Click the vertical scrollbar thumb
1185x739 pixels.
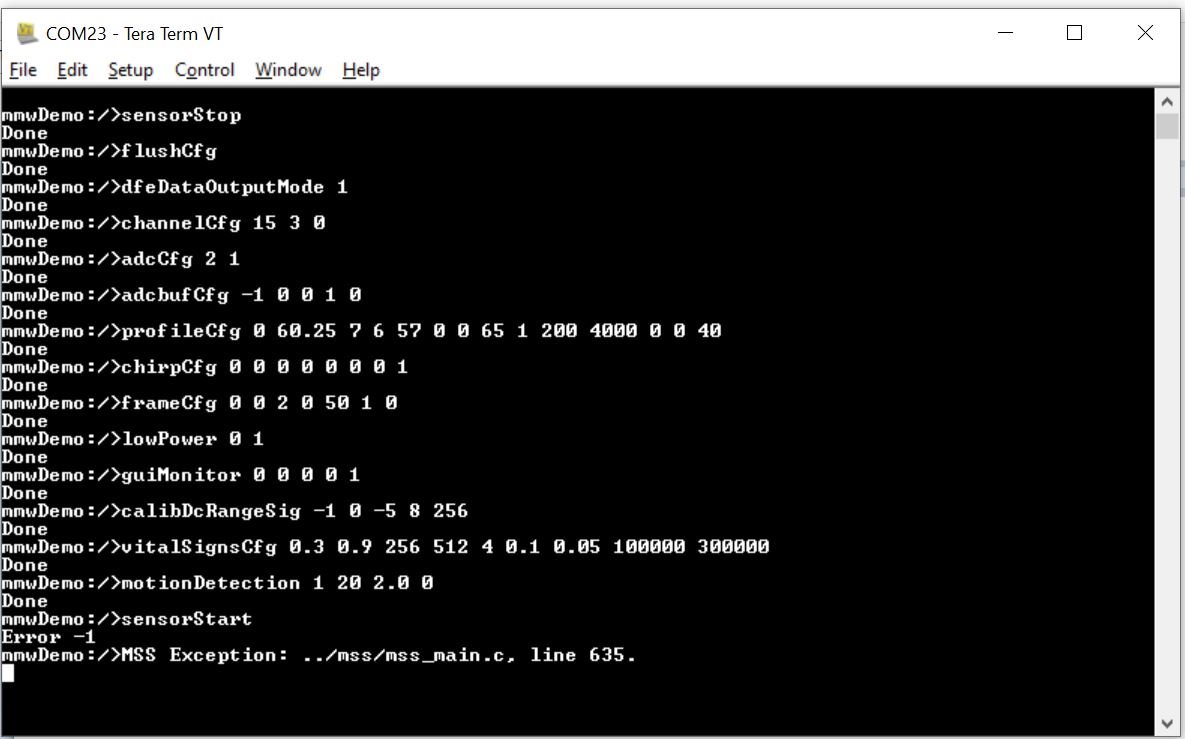pyautogui.click(x=1167, y=126)
